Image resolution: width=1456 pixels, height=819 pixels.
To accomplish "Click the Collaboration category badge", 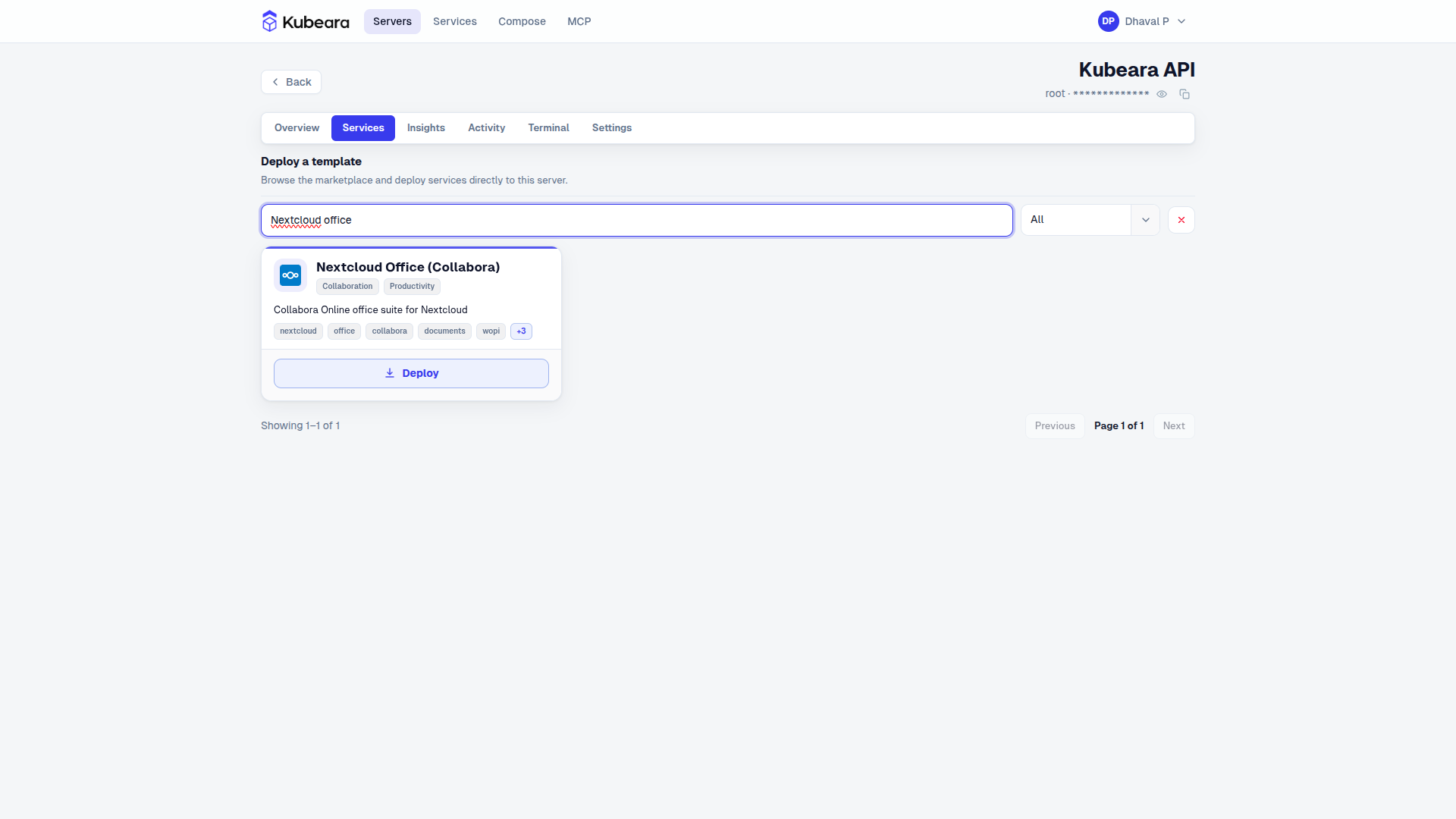I will tap(347, 287).
